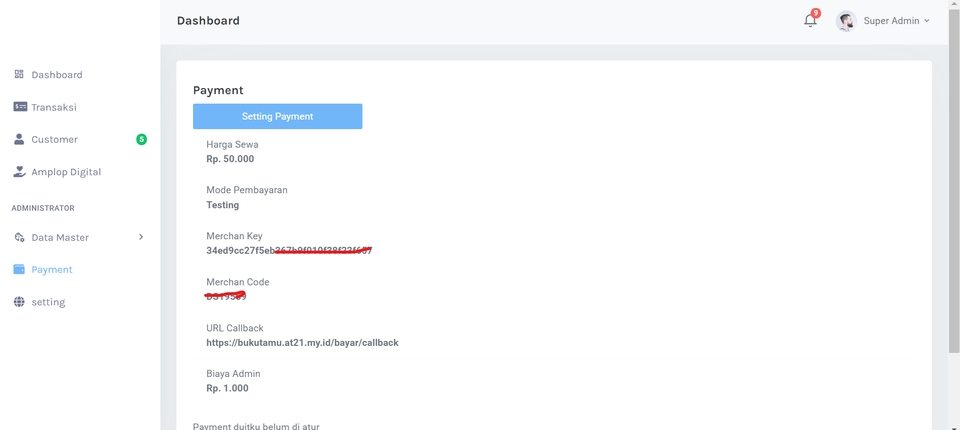This screenshot has width=960, height=430.
Task: Click the Testing payment mode value
Action: coord(223,205)
